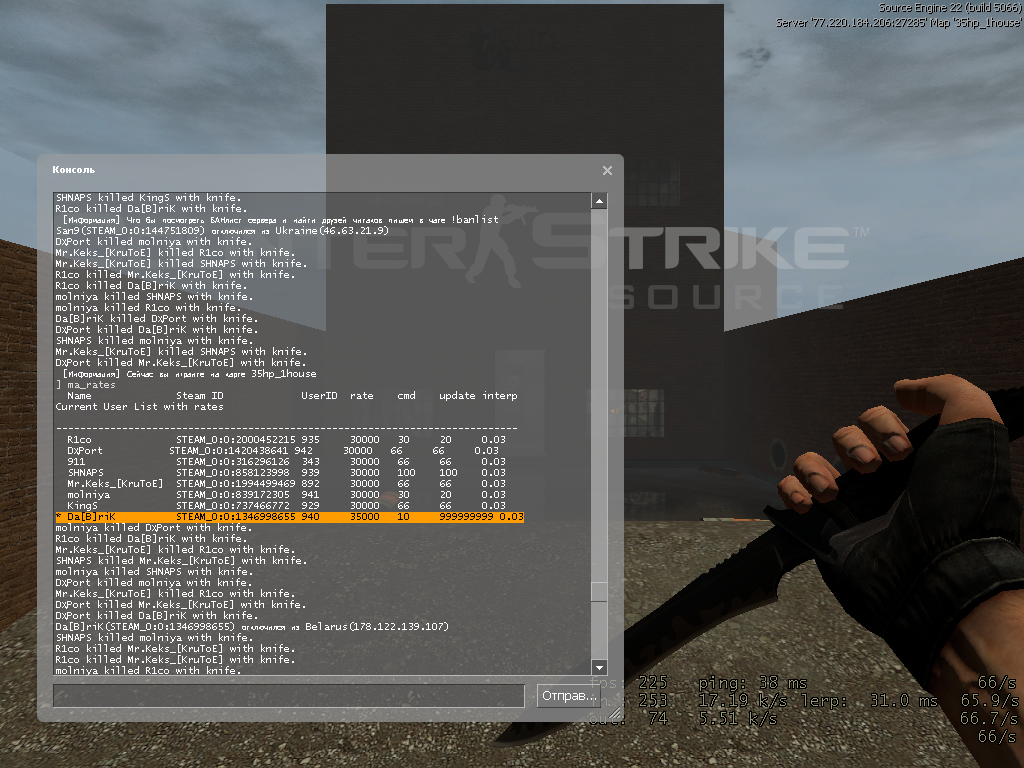
Task: Select the !banlist information line
Action: click(281, 219)
